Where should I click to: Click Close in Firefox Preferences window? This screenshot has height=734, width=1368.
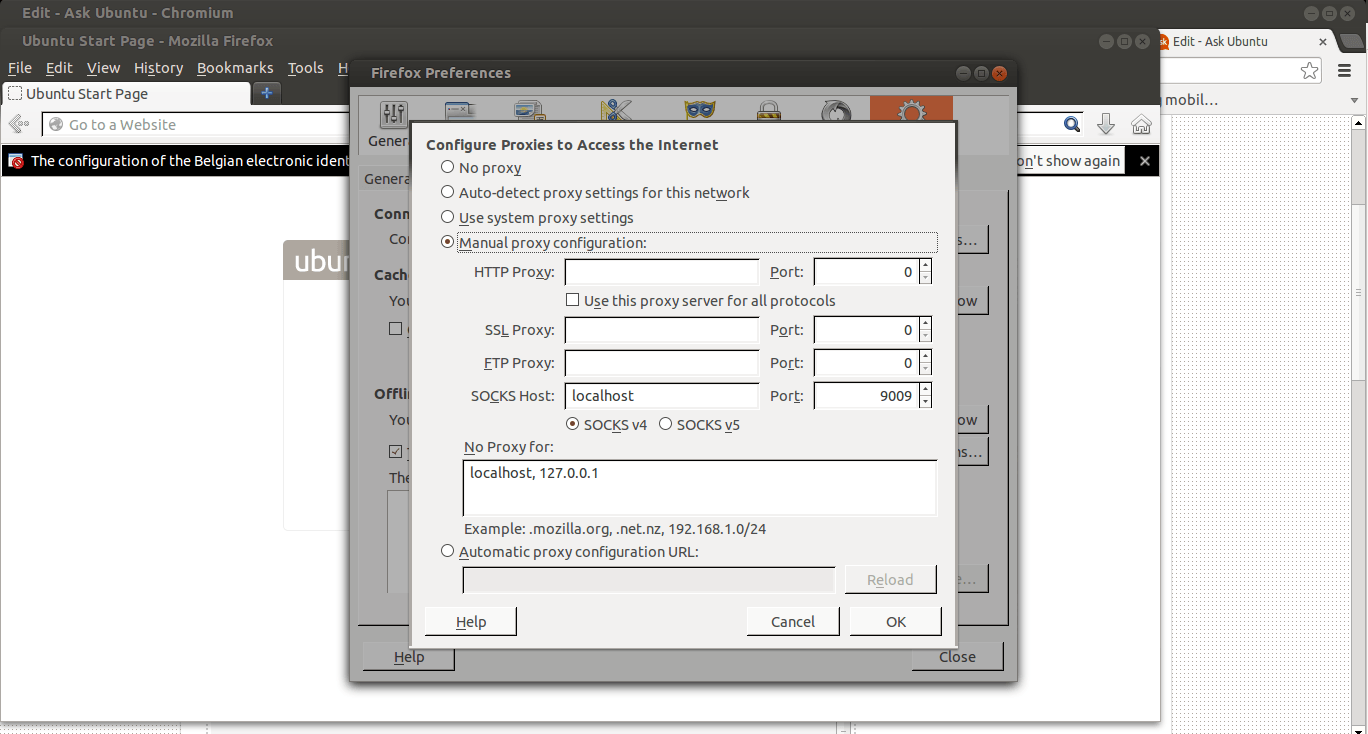tap(957, 657)
